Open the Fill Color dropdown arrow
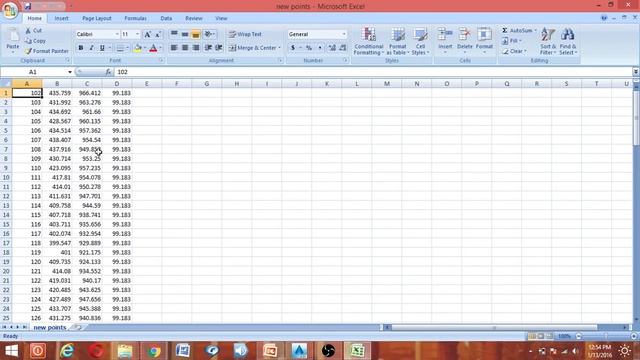The height and width of the screenshot is (360, 640). (x=145, y=48)
